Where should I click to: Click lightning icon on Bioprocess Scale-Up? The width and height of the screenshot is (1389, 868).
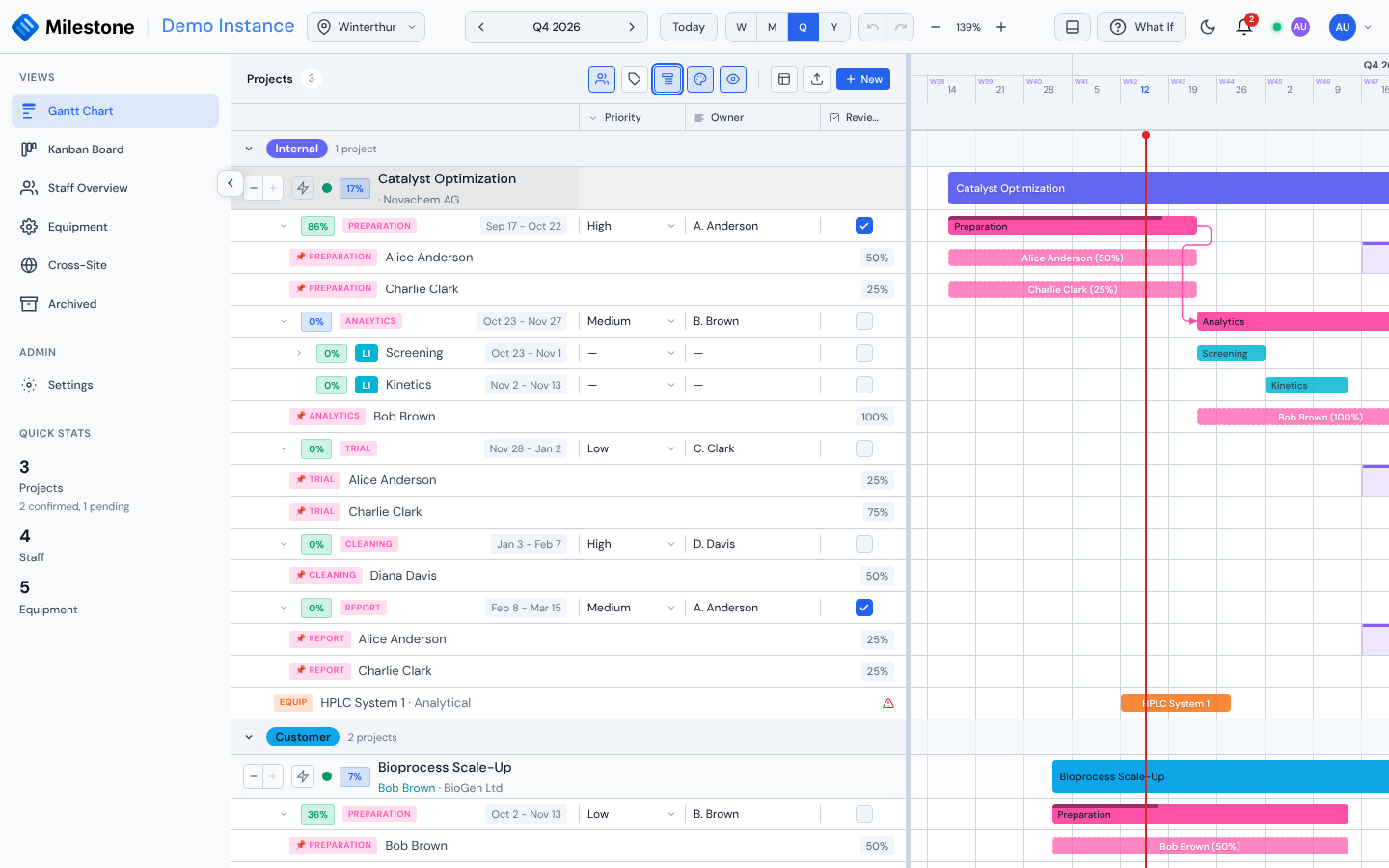(x=303, y=776)
